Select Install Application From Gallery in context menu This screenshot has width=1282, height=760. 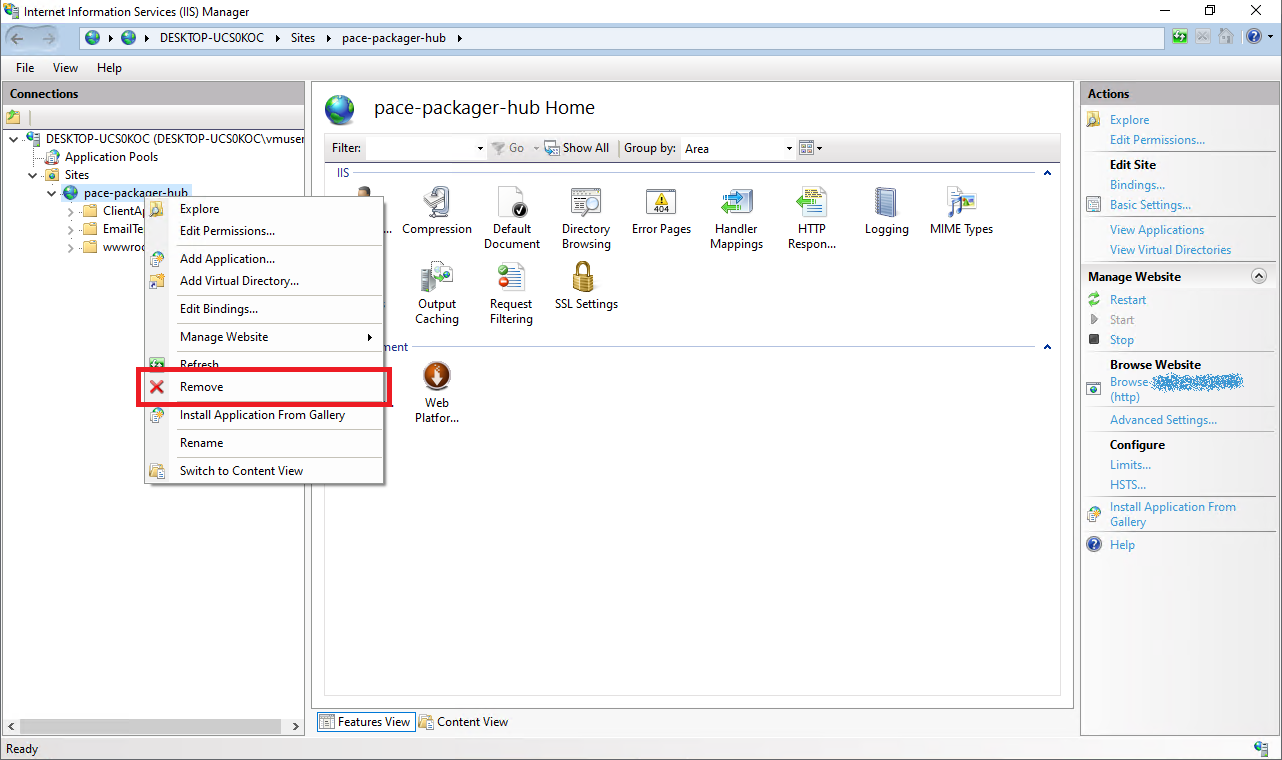tap(265, 415)
